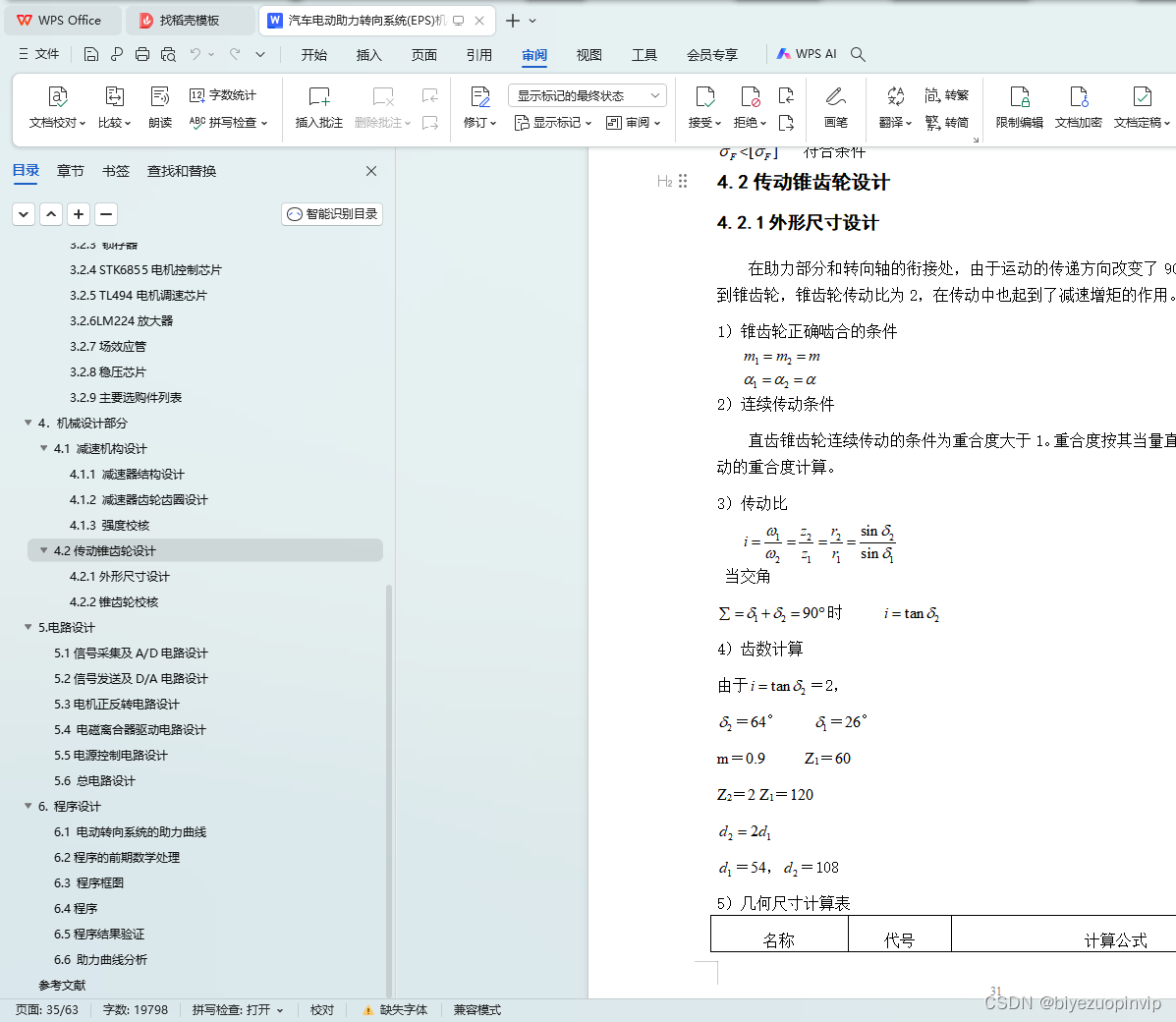
Task: Open the 翻译 translate tool
Action: 895,106
